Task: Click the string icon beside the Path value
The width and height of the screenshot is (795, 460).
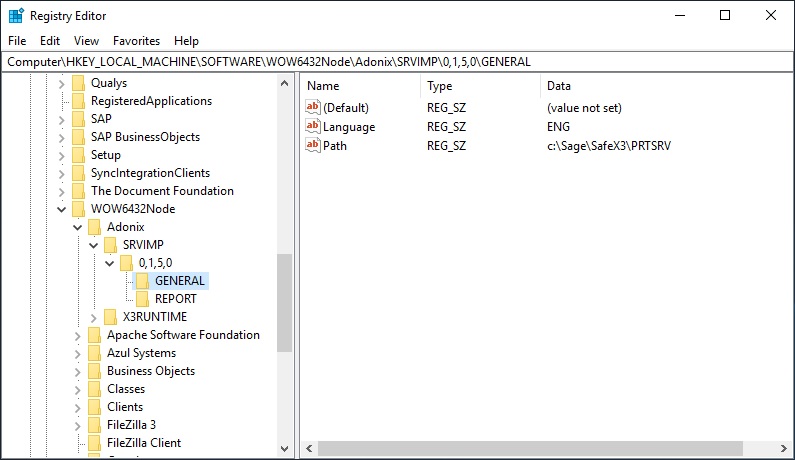Action: (x=313, y=147)
